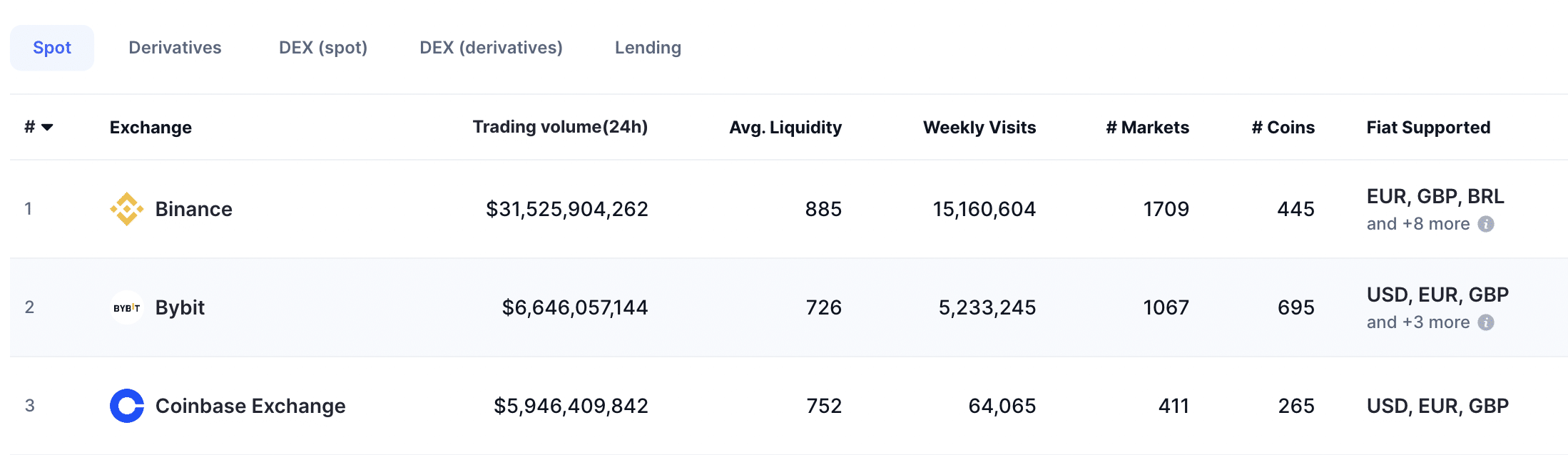Image resolution: width=1568 pixels, height=455 pixels.
Task: Click coins count 695
Action: (x=1296, y=307)
